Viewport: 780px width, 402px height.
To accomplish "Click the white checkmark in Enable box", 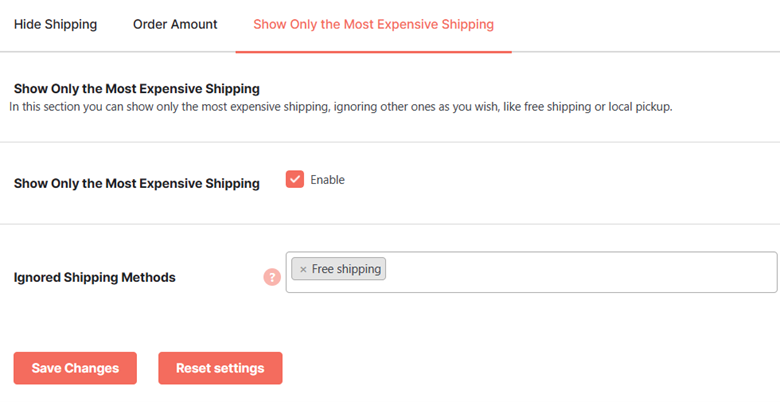I will click(x=294, y=179).
